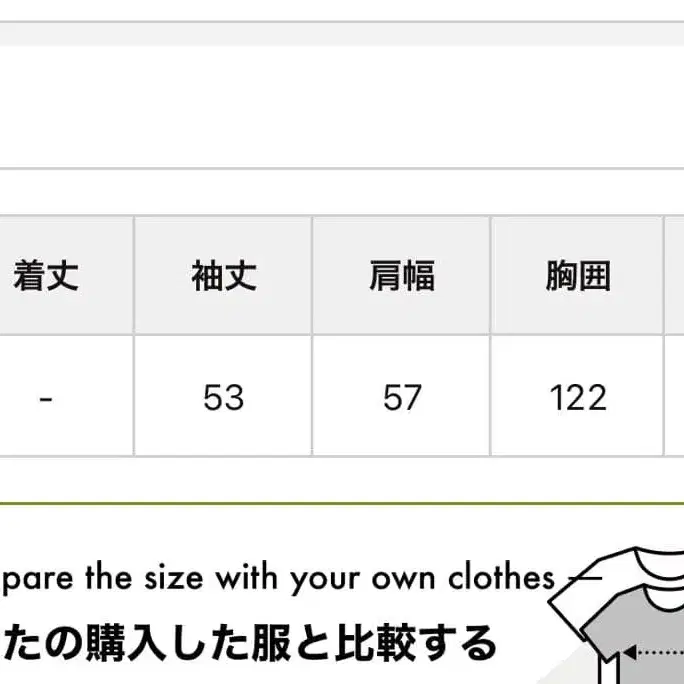Click the 購入した服と比較する banner text
684x684 pixels.
click(x=250, y=642)
